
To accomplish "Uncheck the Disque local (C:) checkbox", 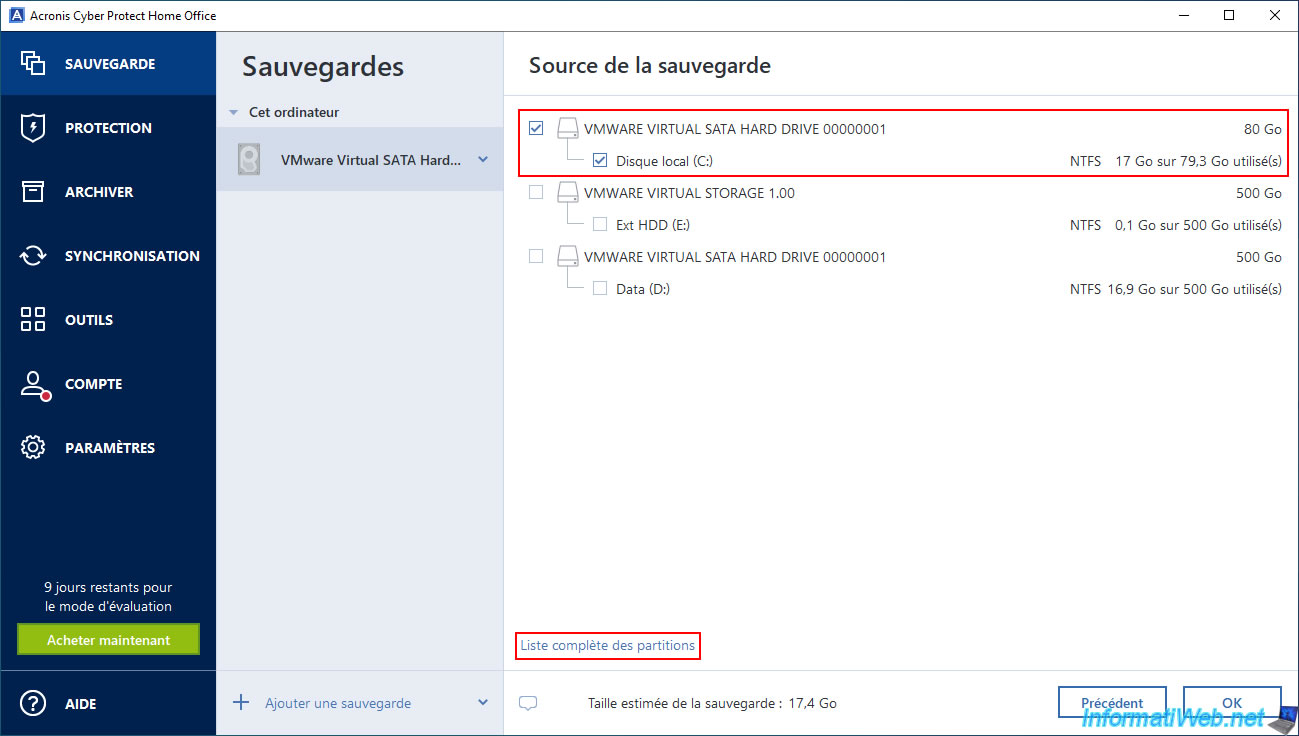I will tap(600, 160).
